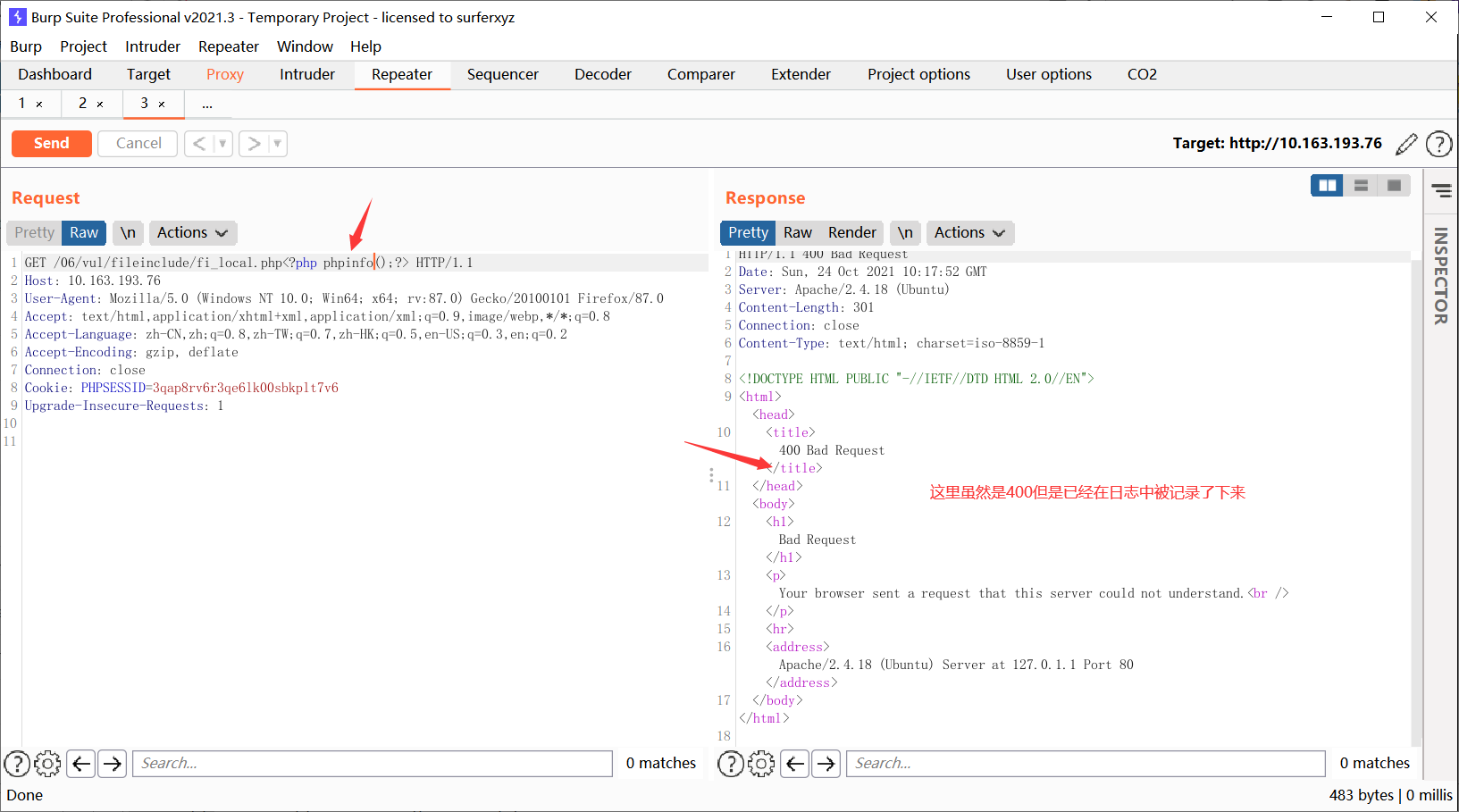Open forward history dropdown arrow
The image size is (1459, 812).
(x=277, y=144)
